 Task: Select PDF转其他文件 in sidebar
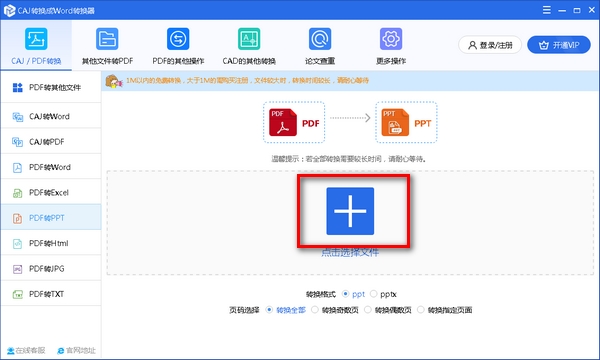(51, 88)
